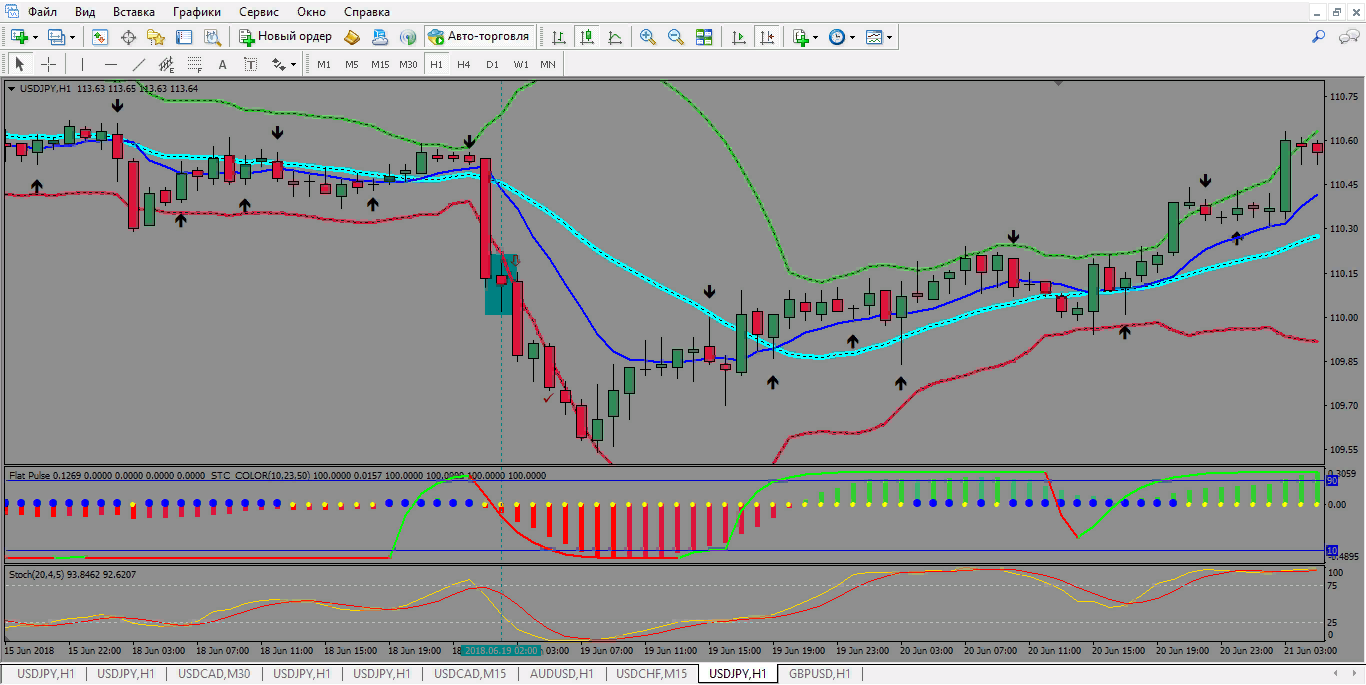Tile chart windows icon

(x=704, y=37)
